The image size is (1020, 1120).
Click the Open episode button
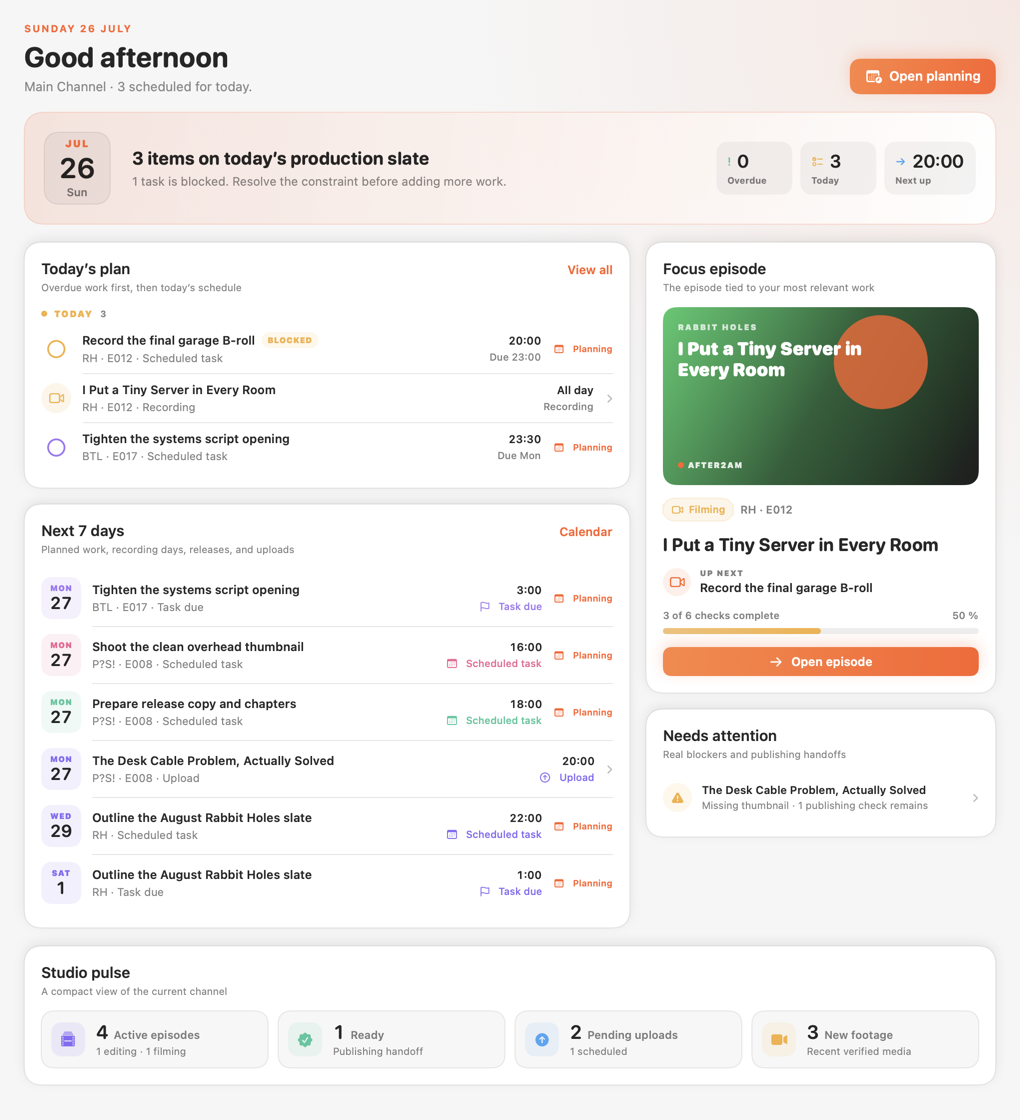click(x=821, y=662)
